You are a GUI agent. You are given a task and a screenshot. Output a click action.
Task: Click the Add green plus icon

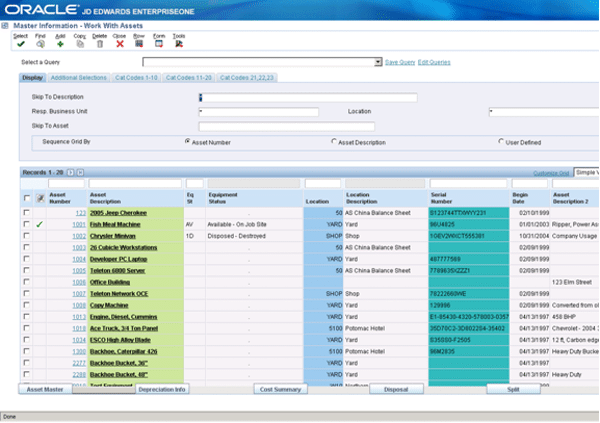click(x=60, y=44)
